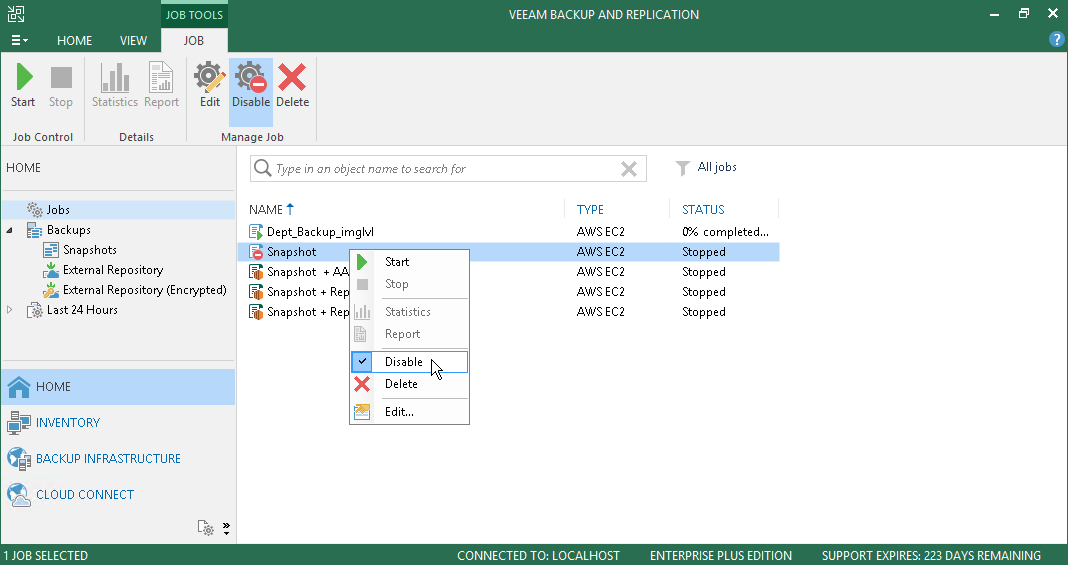Open the HOME navigation pane view

(x=119, y=387)
